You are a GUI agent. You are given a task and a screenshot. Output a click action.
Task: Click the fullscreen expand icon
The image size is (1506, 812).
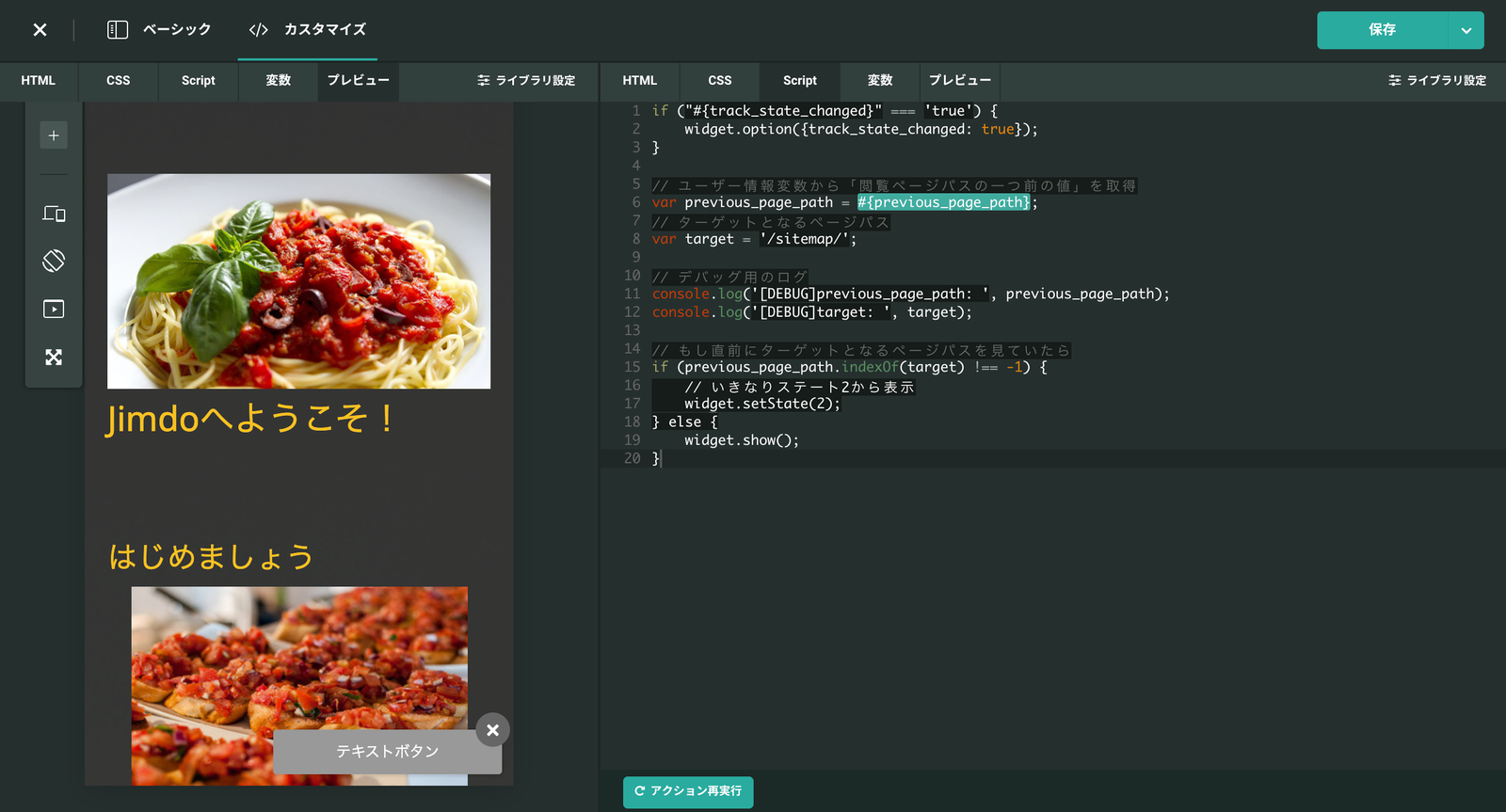[x=54, y=358]
